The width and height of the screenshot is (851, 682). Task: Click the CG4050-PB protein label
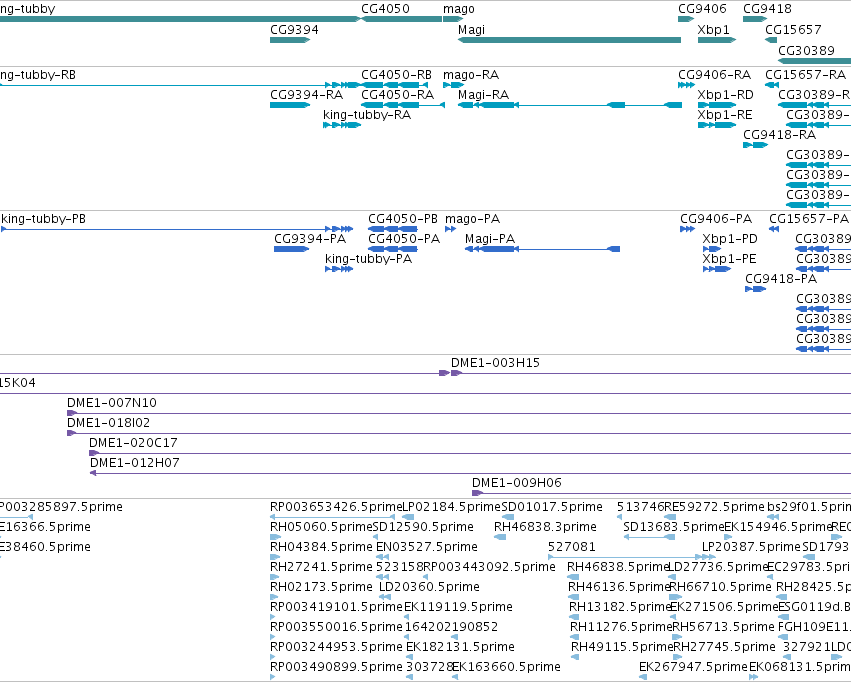point(403,219)
